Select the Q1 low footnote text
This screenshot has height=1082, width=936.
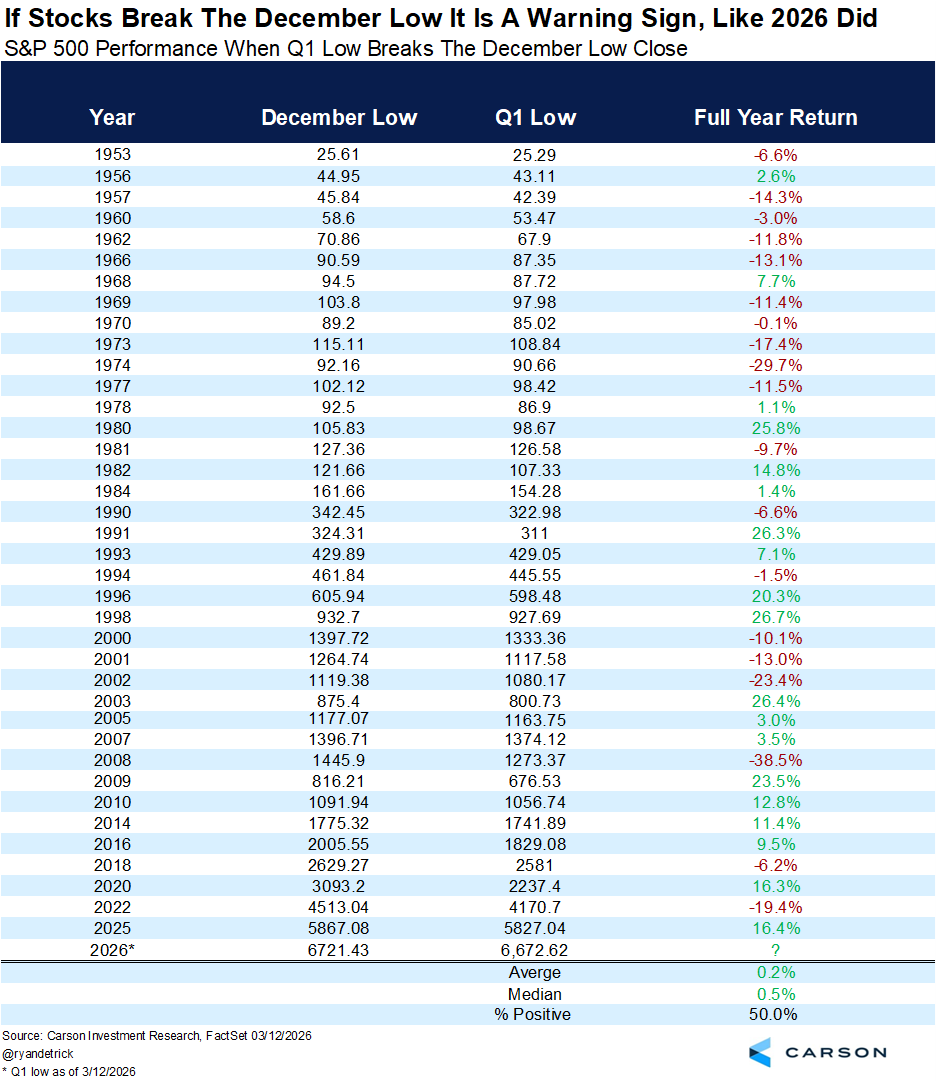tap(69, 1071)
